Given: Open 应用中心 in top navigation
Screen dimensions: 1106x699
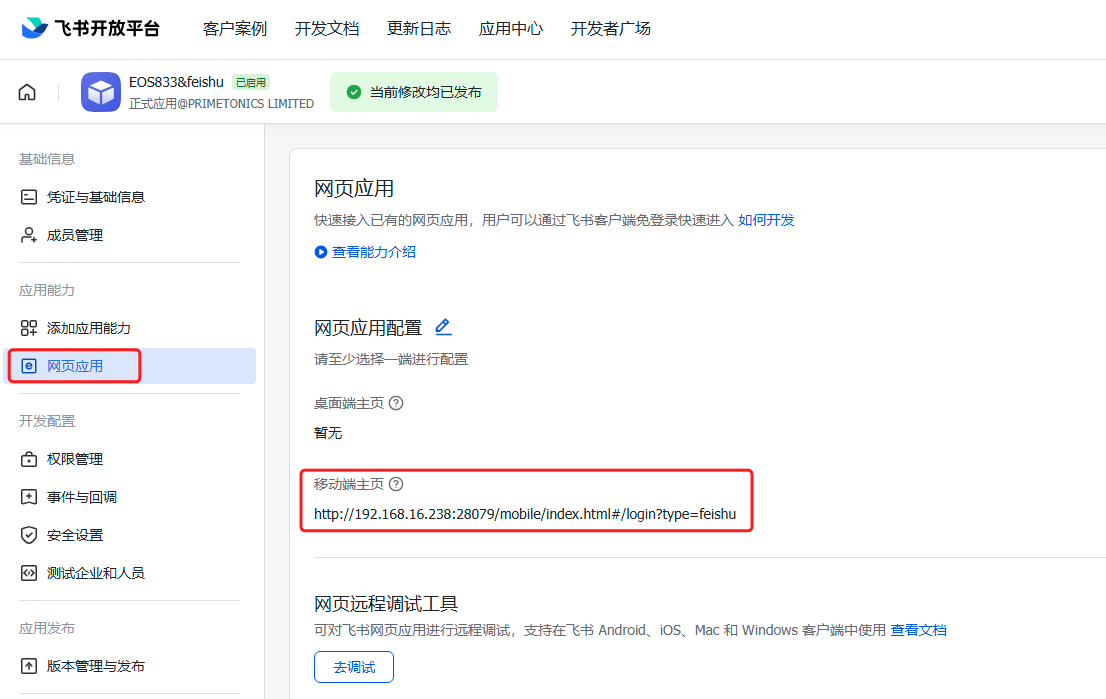Looking at the screenshot, I should [511, 28].
